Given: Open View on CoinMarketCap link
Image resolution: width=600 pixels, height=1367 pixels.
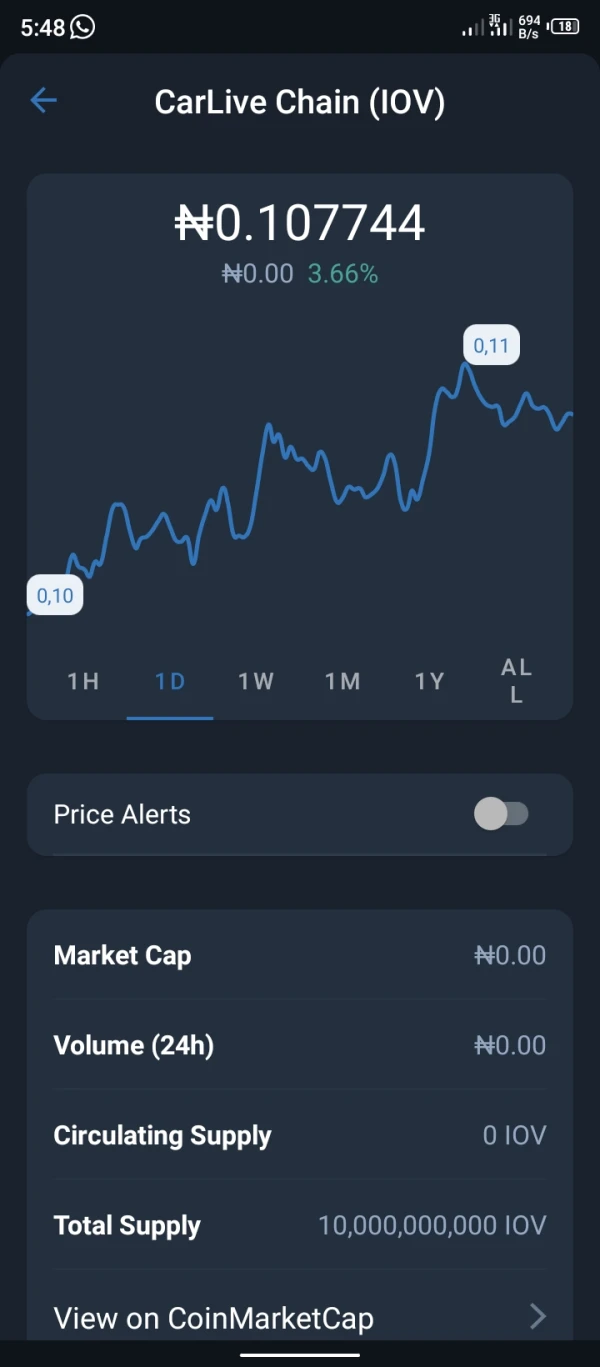Looking at the screenshot, I should [x=214, y=1318].
